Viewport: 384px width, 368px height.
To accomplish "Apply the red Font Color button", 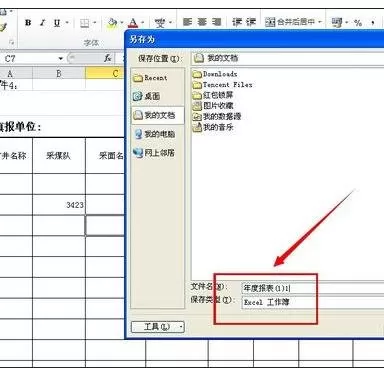I will [x=133, y=23].
